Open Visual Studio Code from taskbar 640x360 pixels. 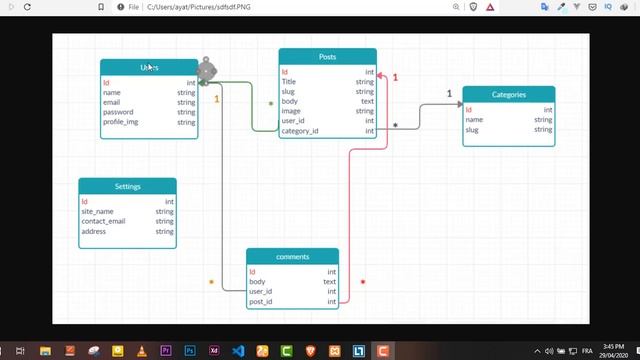(x=238, y=351)
